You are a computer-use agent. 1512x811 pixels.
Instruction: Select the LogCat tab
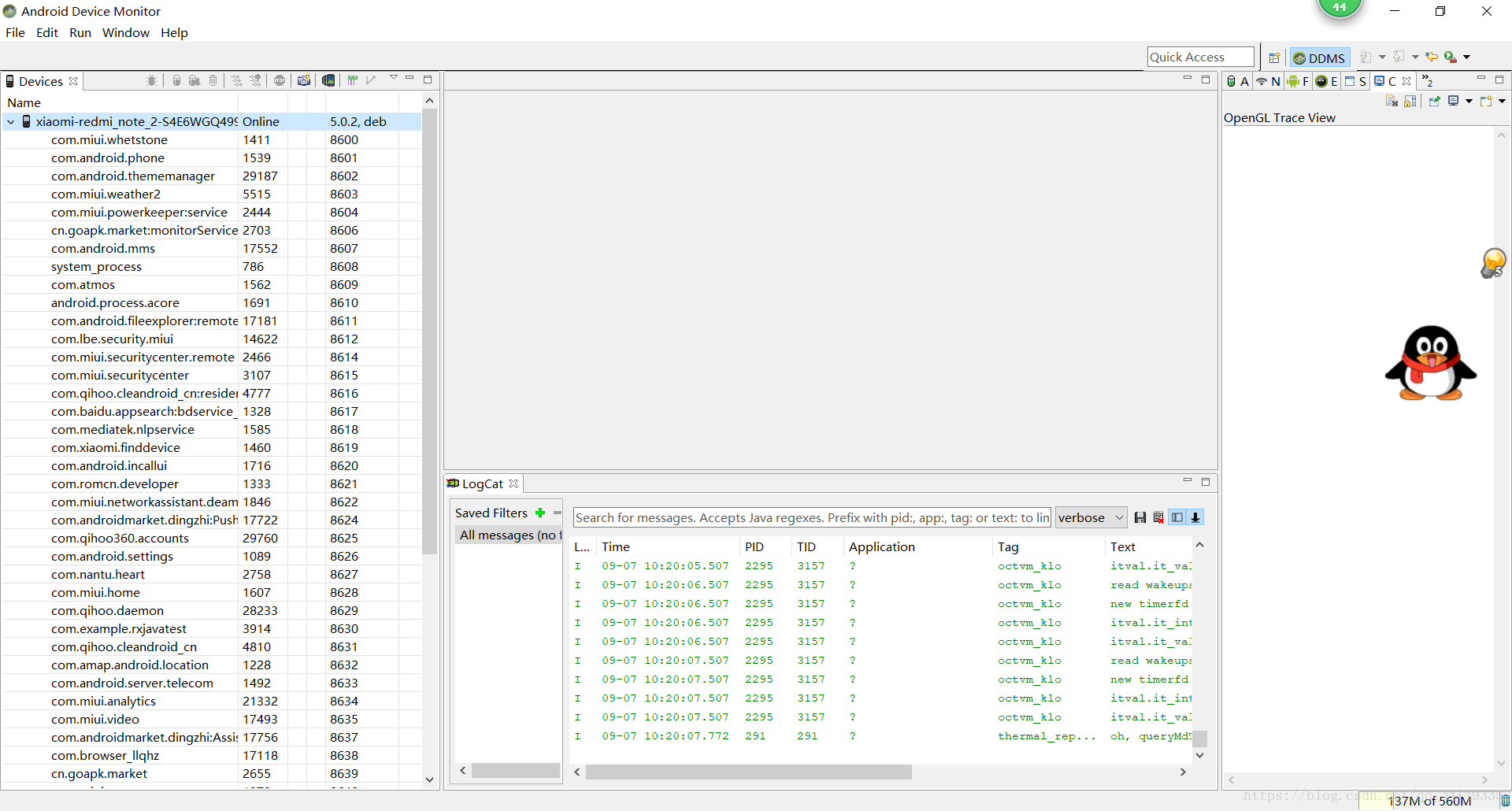pos(482,483)
